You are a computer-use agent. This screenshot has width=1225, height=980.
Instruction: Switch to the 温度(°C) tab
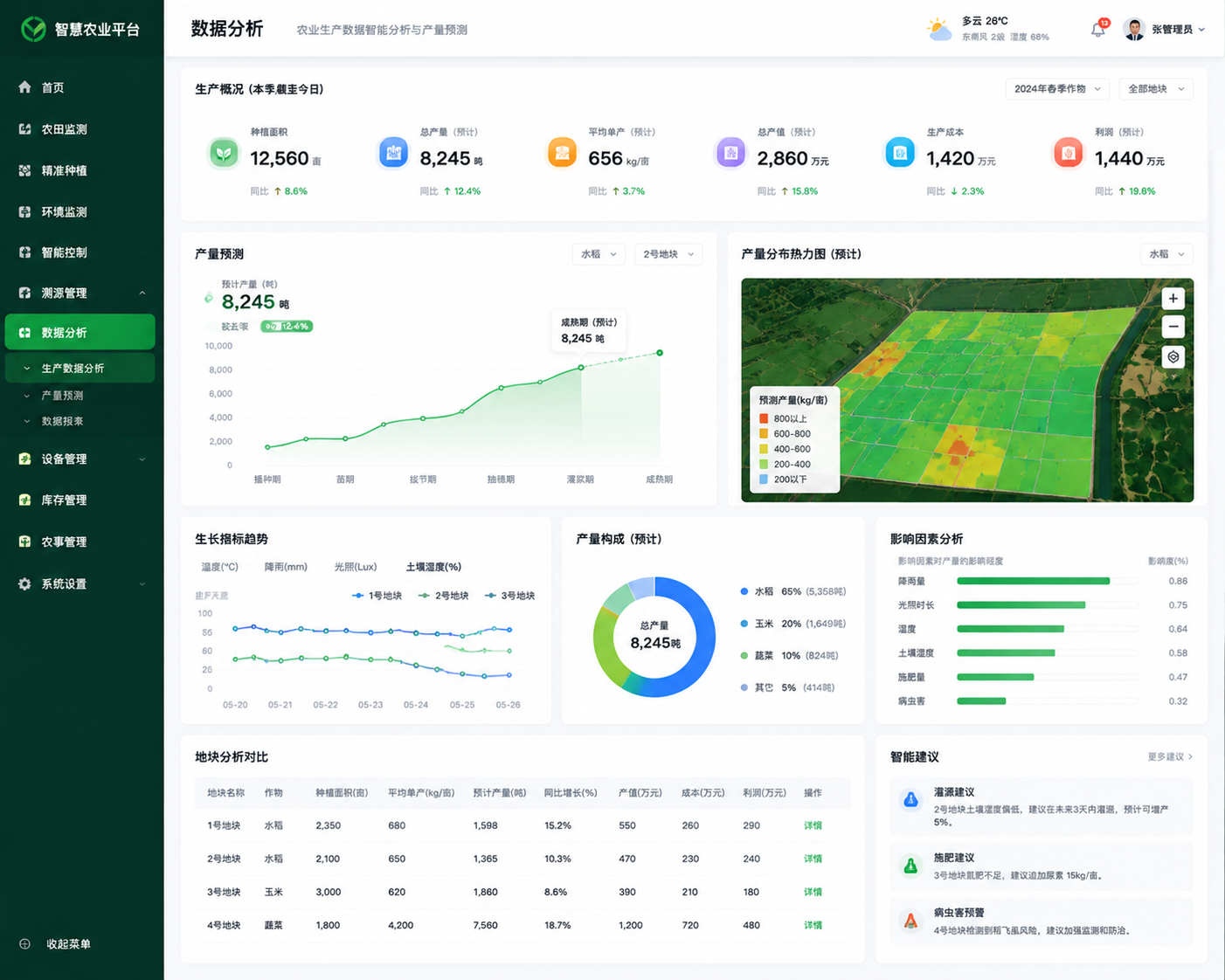(x=219, y=567)
